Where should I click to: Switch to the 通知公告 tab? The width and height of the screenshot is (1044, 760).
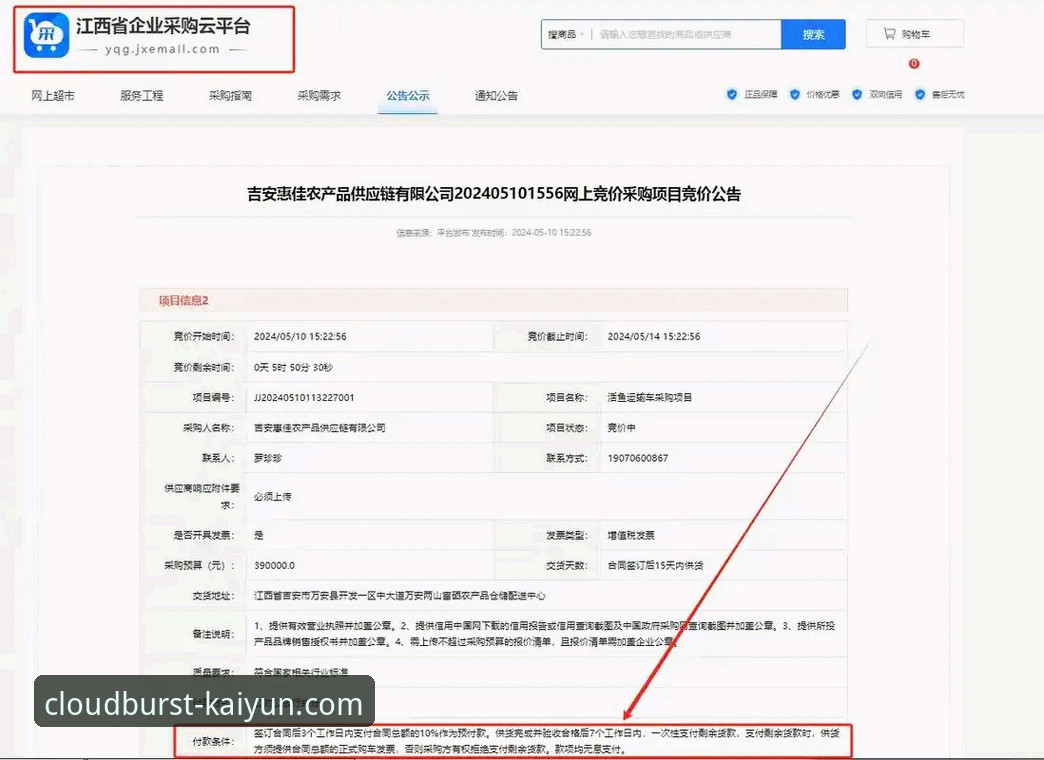click(495, 95)
